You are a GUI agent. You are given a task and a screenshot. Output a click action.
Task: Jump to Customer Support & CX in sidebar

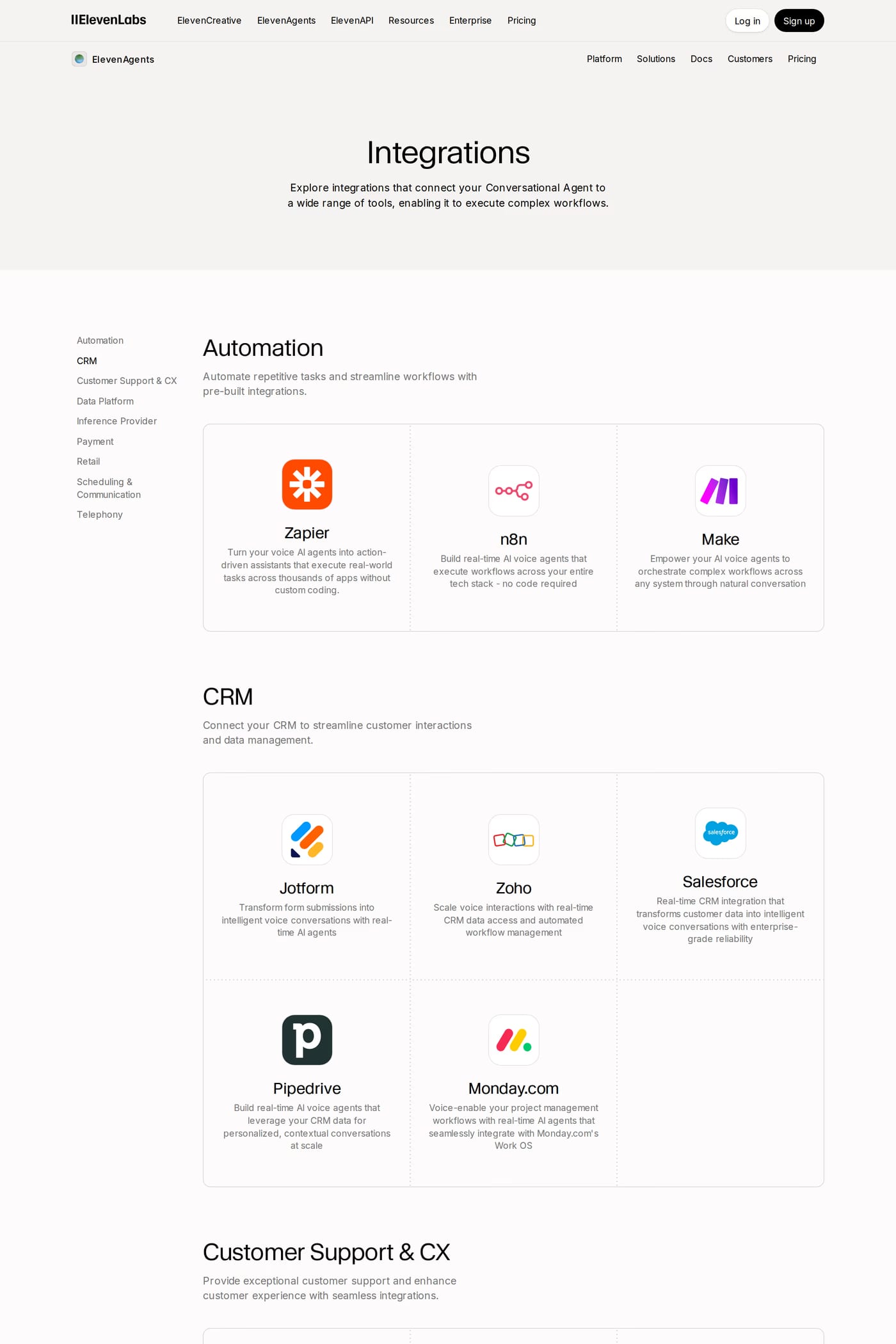[x=127, y=381]
